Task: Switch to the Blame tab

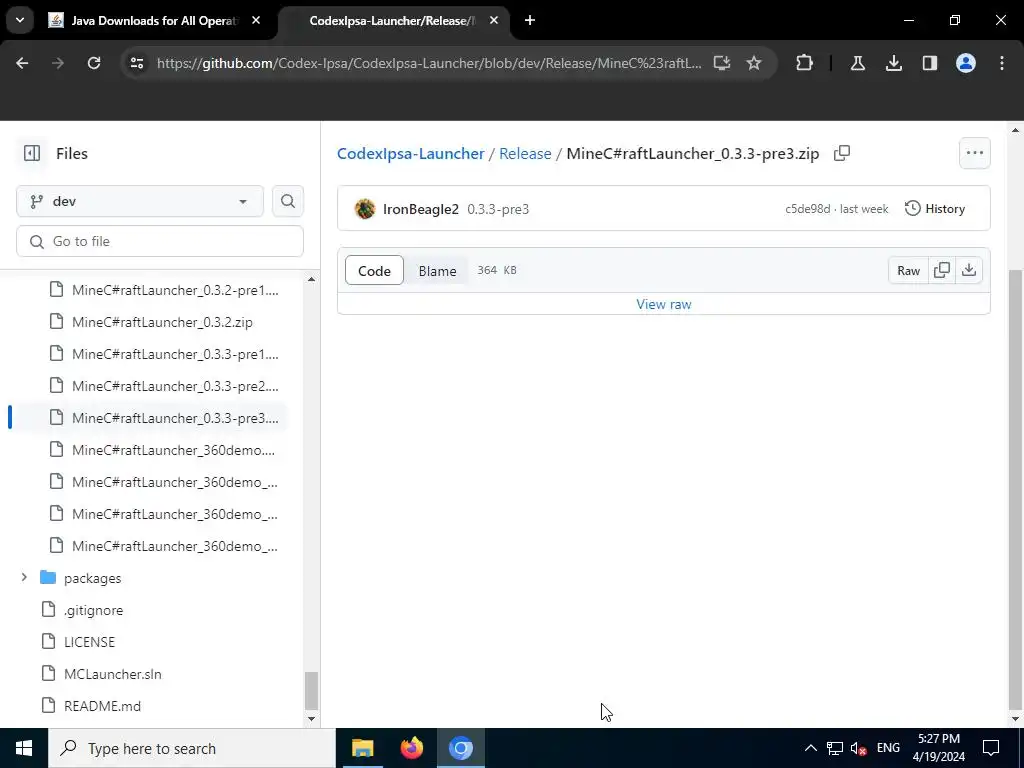Action: pyautogui.click(x=438, y=270)
